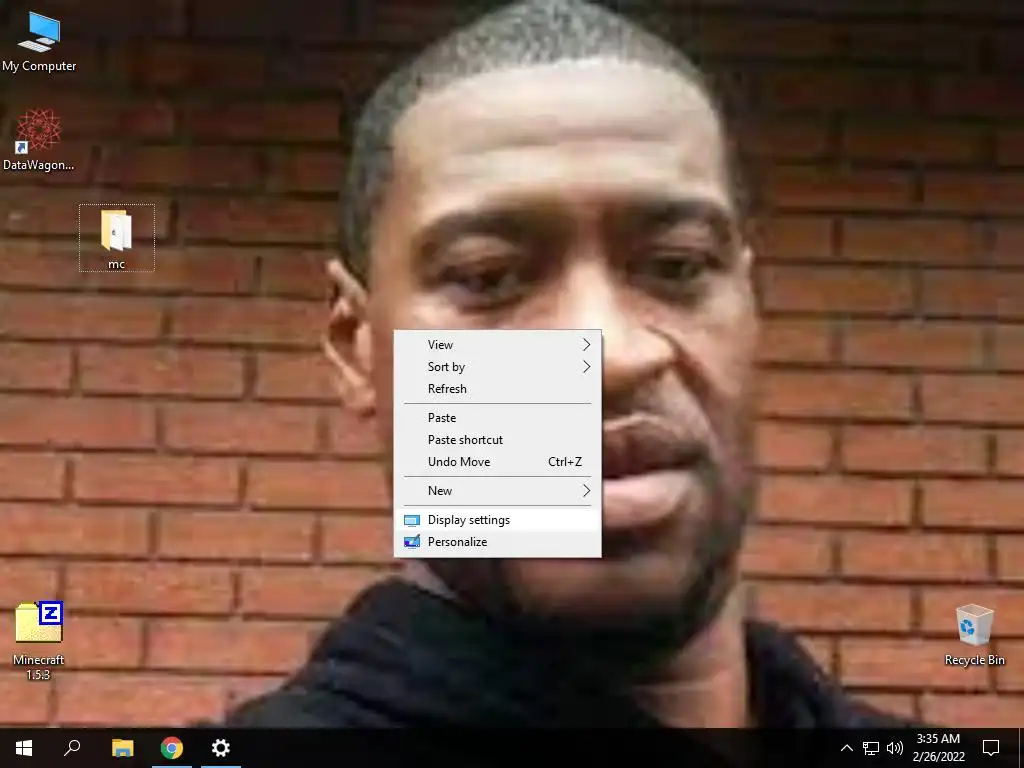Choose Undo Move in context menu
The width and height of the screenshot is (1024, 768).
click(x=498, y=462)
